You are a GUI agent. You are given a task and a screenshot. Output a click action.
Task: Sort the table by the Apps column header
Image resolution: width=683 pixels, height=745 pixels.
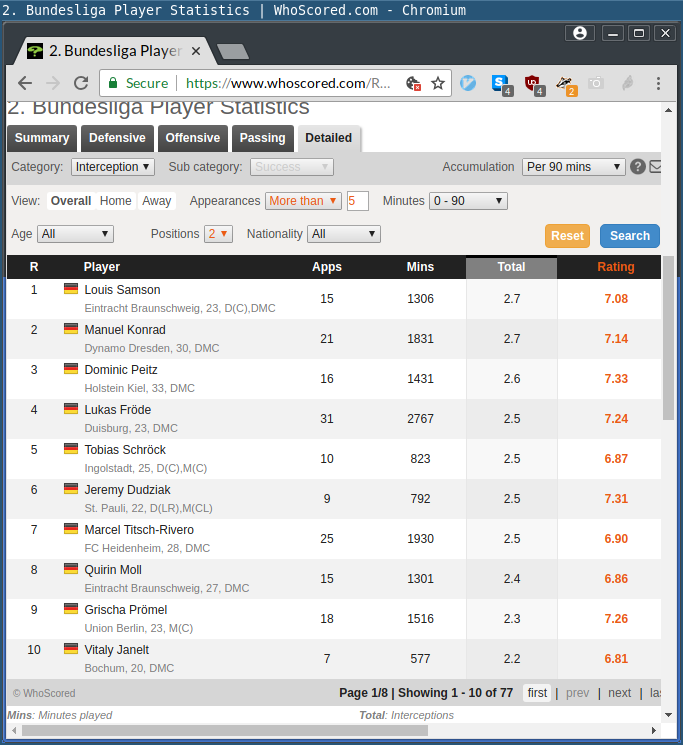click(327, 267)
